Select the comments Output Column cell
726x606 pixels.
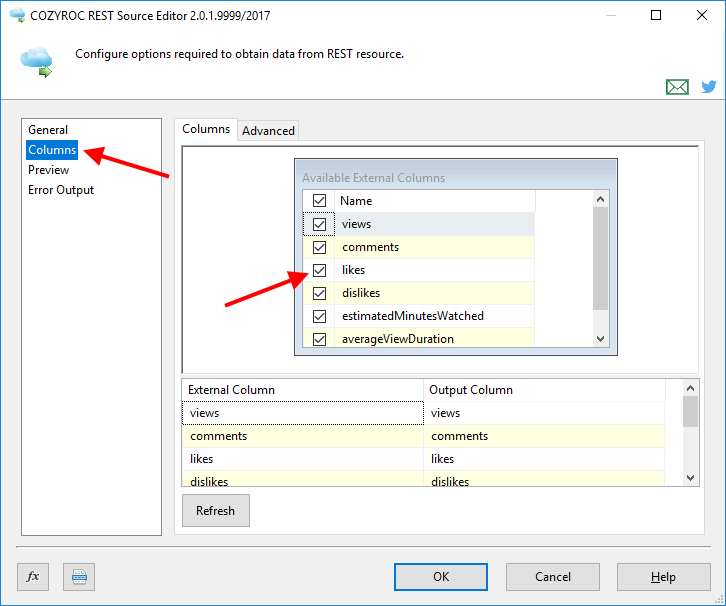click(544, 436)
